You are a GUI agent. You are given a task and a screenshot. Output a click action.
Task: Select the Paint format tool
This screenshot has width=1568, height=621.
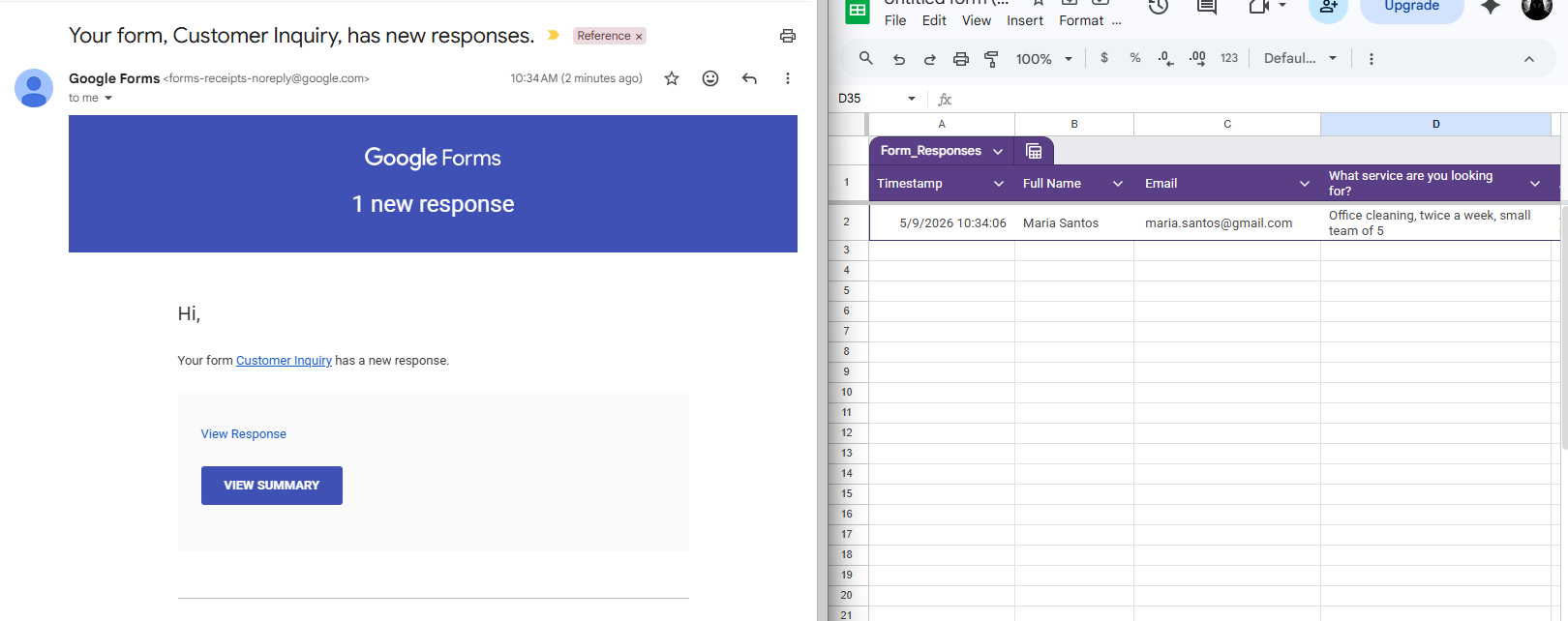click(x=991, y=59)
